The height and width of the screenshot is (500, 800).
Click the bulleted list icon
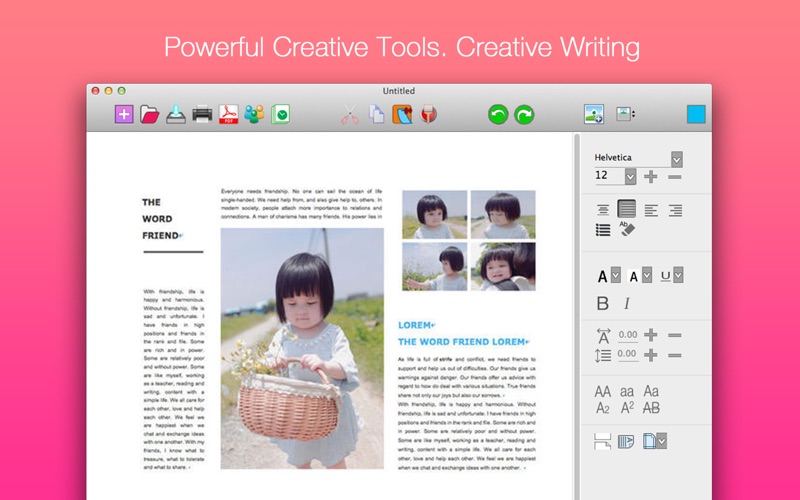603,230
